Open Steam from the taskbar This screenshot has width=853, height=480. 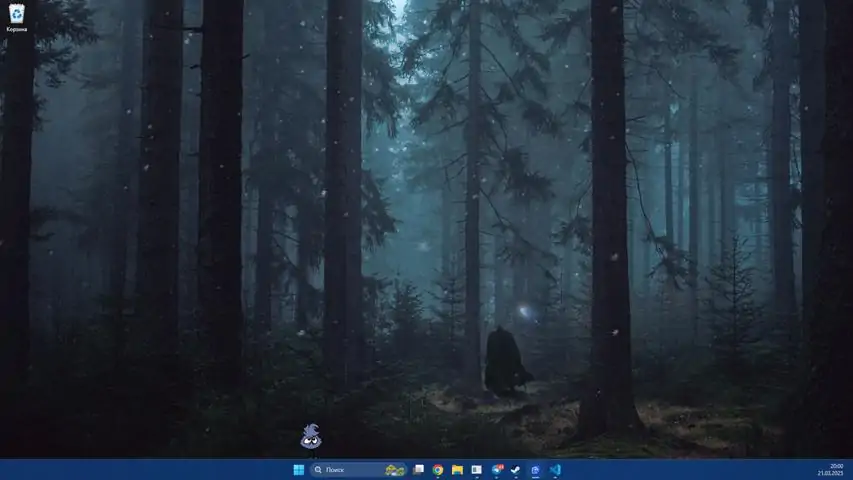coord(516,470)
